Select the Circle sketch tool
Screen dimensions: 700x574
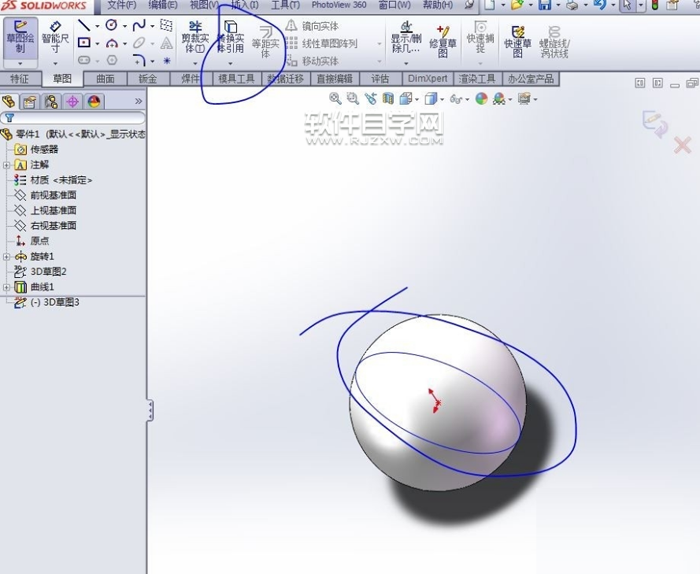[x=112, y=25]
